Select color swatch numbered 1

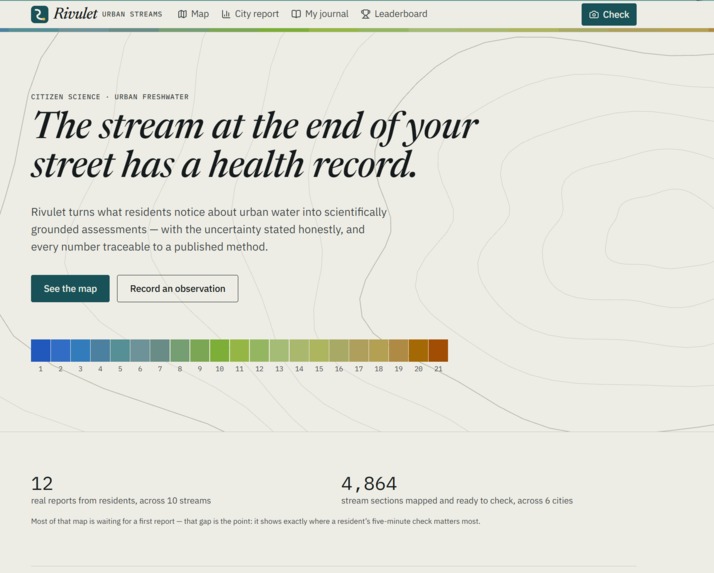point(41,350)
